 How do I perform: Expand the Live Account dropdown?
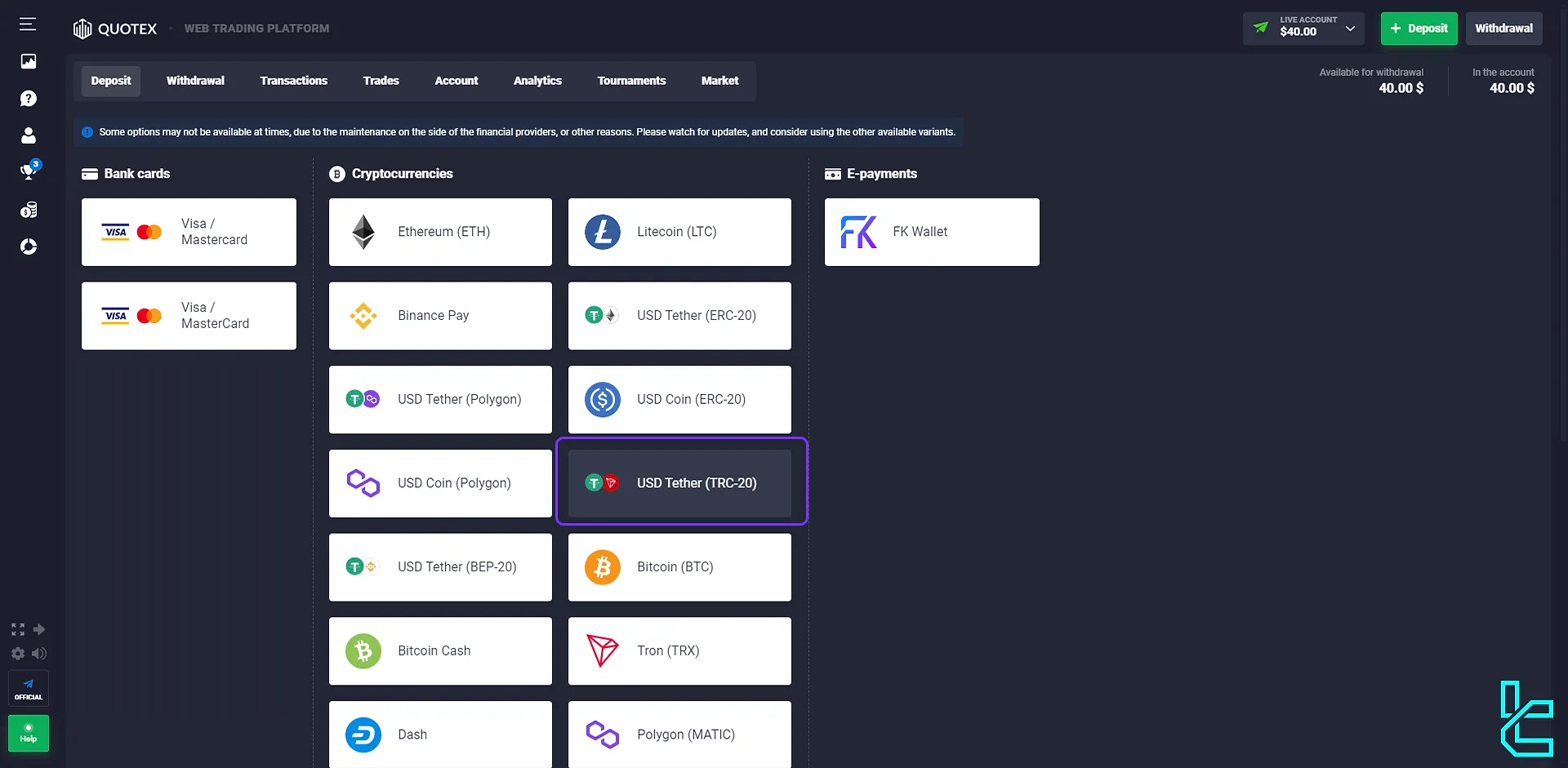tap(1303, 29)
